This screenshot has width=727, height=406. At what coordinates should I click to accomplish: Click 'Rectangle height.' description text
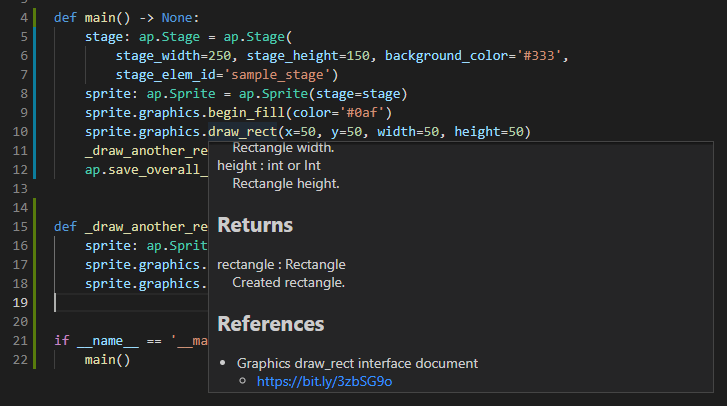coord(286,184)
